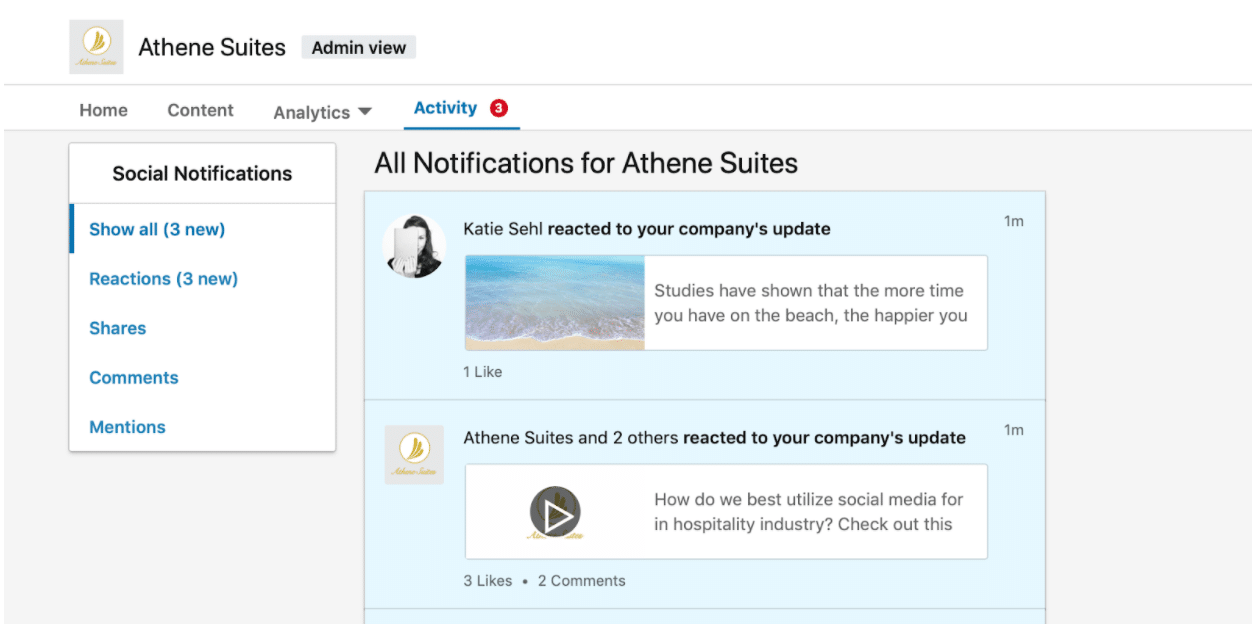Collapse the Analytics menu chevron

[366, 110]
